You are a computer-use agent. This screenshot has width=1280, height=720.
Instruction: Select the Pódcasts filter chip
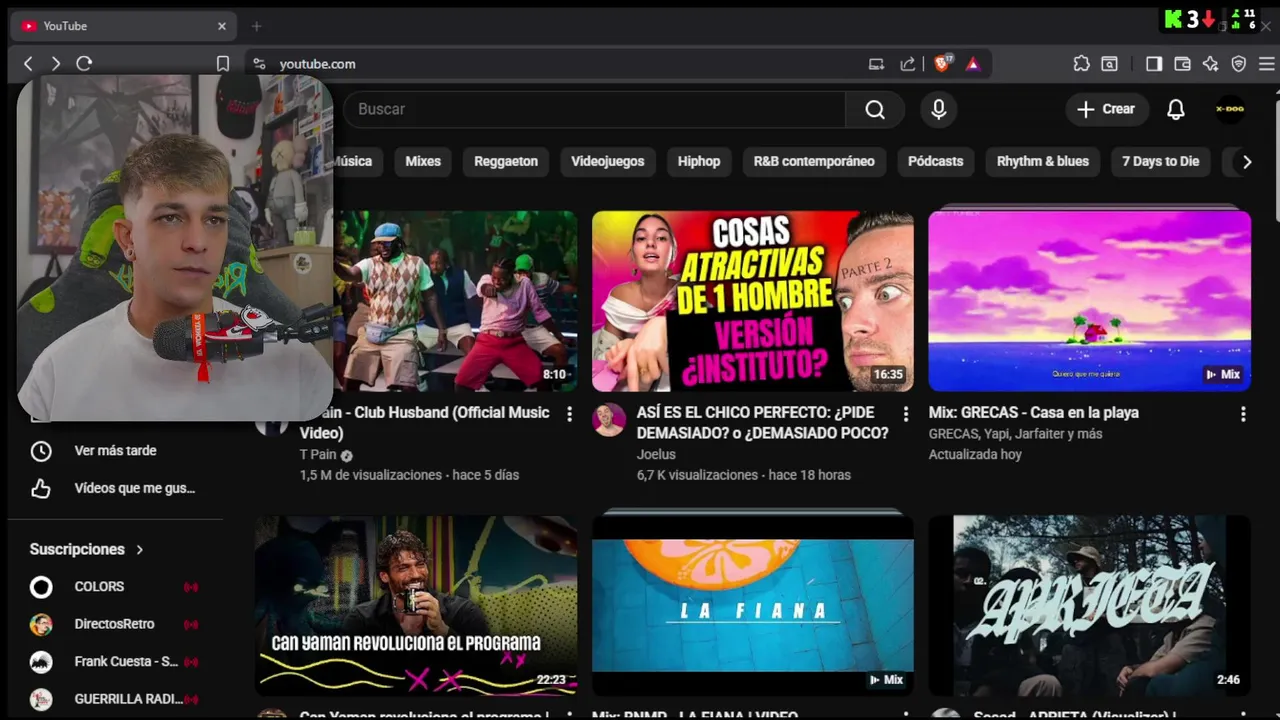click(x=936, y=161)
